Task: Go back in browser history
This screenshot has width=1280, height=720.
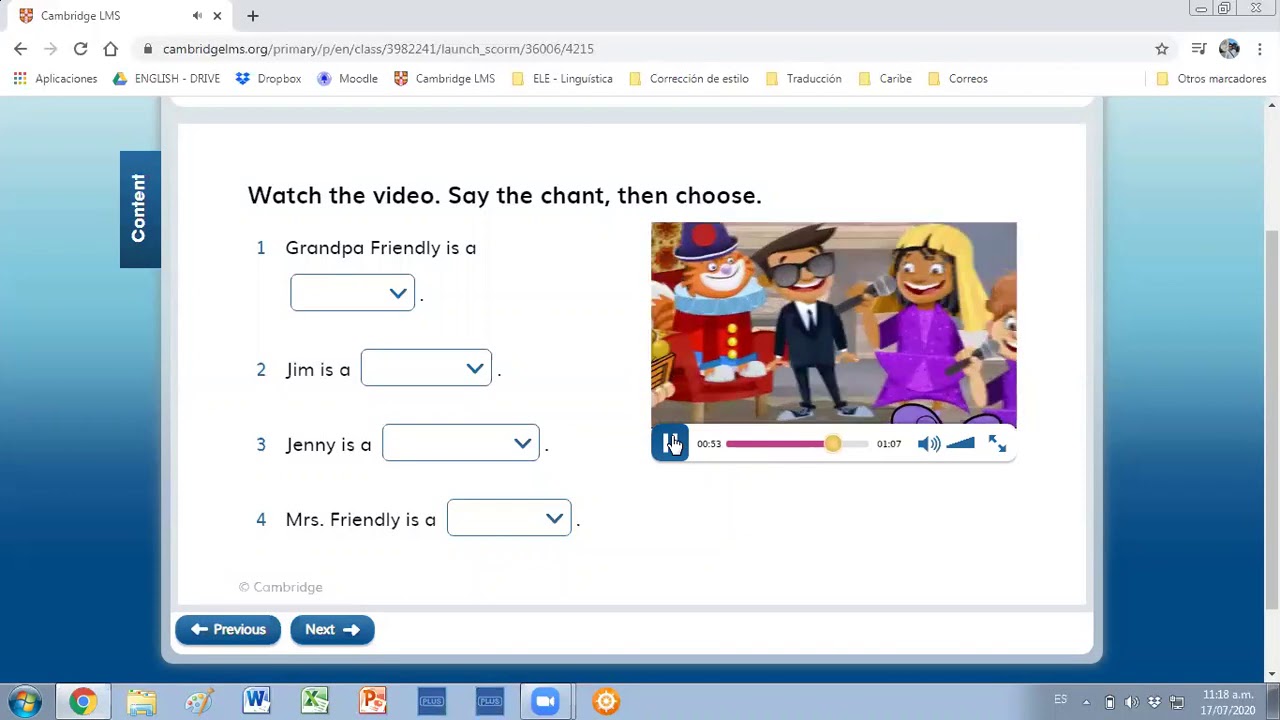Action: 21,48
